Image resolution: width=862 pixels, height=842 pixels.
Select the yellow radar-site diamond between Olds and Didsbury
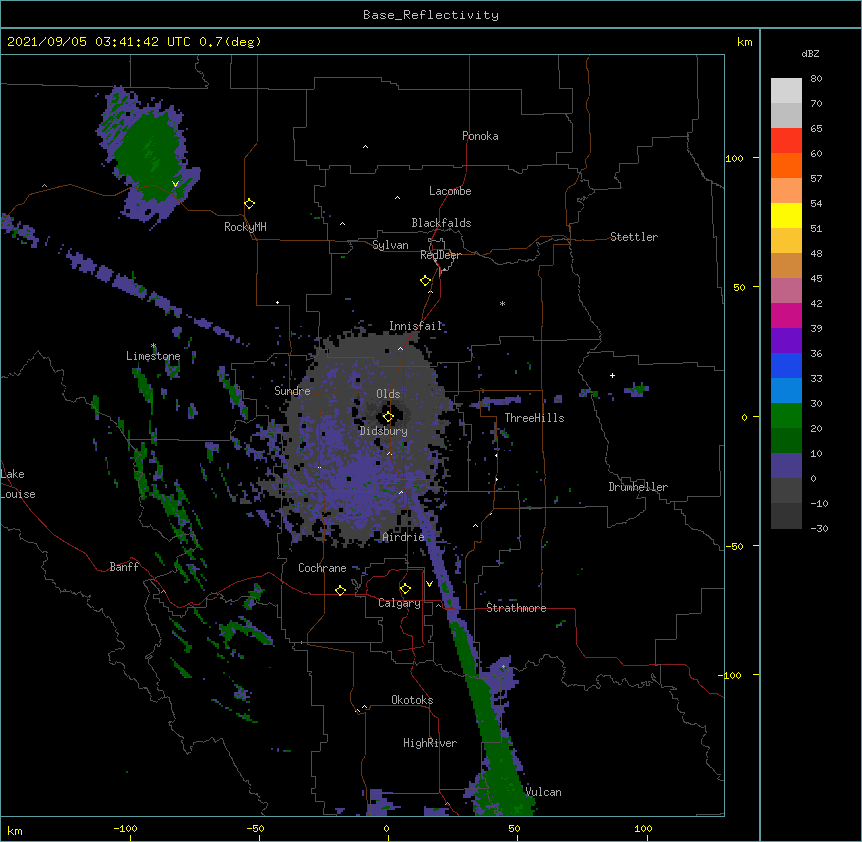pos(388,417)
